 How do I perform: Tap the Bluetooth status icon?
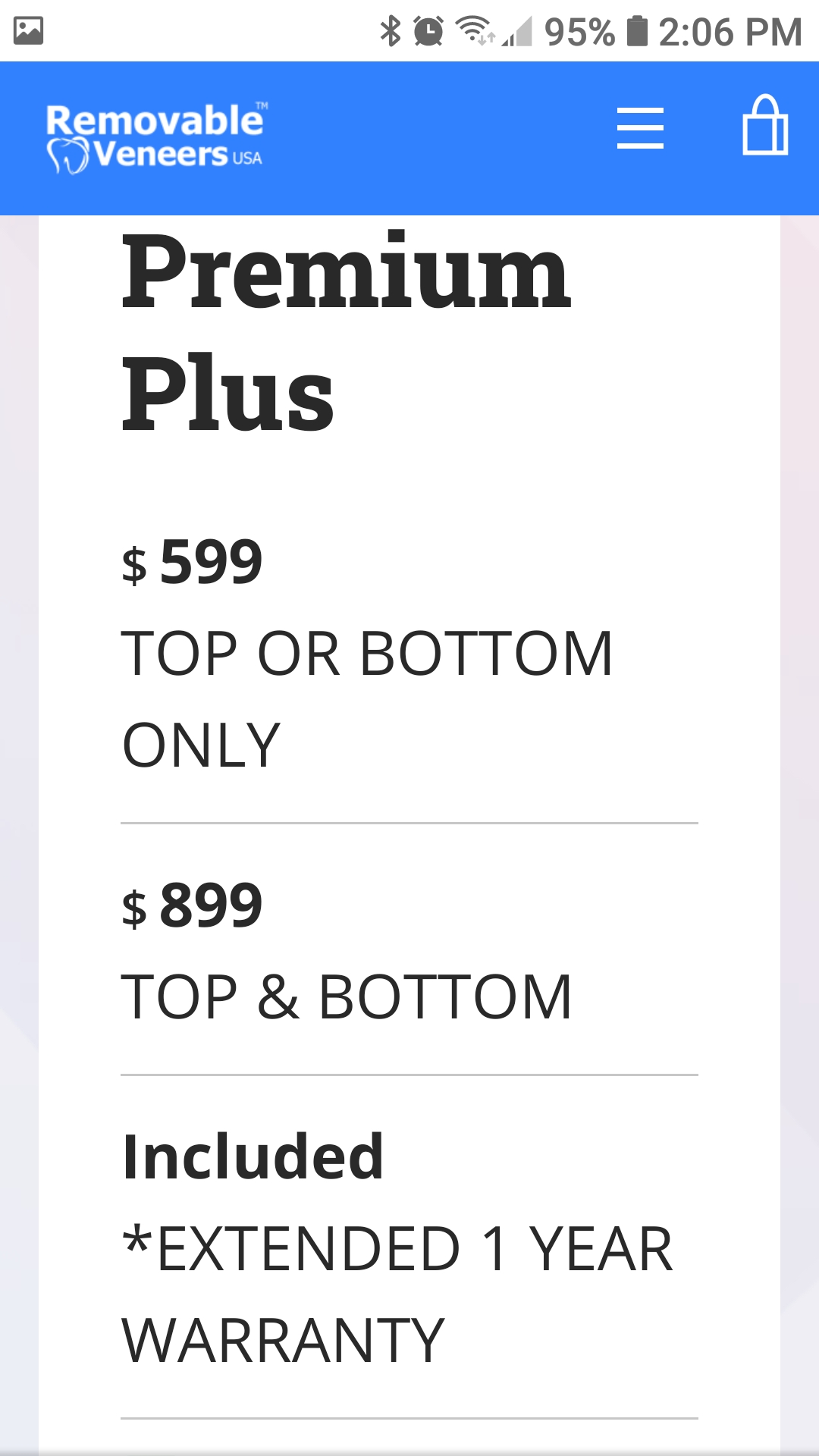pyautogui.click(x=391, y=31)
